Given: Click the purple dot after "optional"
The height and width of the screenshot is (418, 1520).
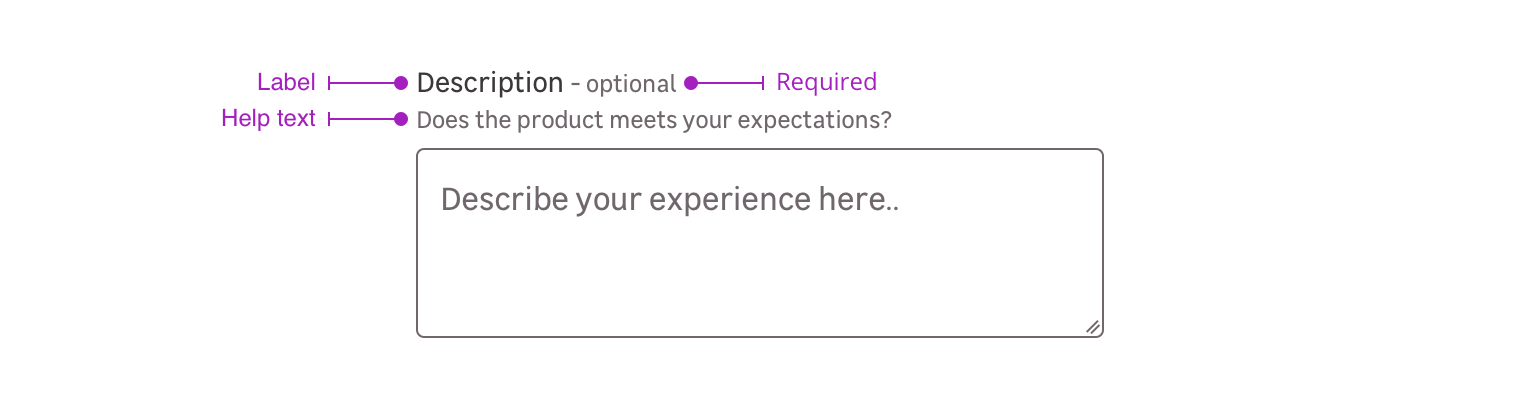Looking at the screenshot, I should (691, 83).
